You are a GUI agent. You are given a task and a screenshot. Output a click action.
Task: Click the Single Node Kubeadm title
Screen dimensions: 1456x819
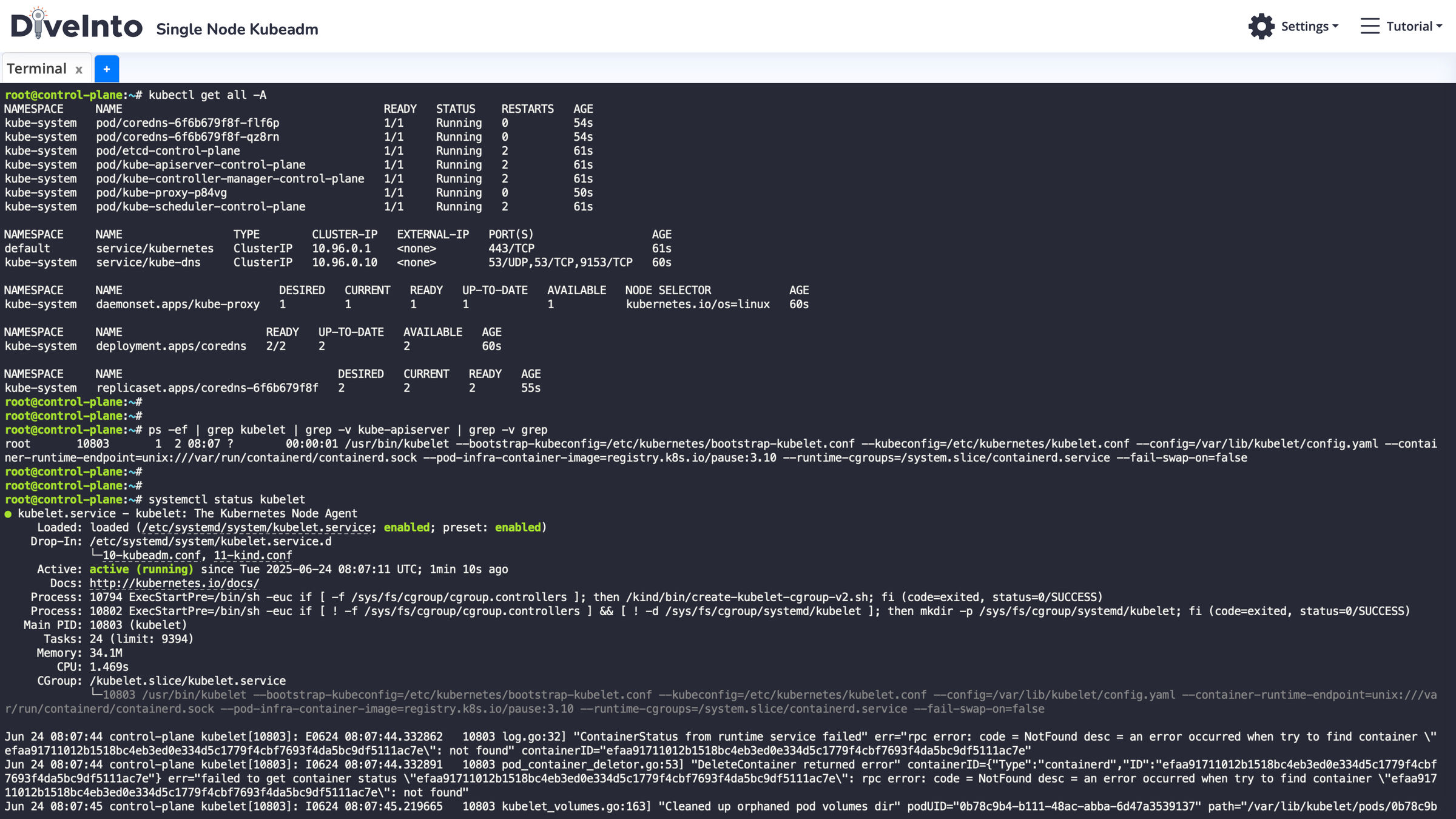click(237, 29)
